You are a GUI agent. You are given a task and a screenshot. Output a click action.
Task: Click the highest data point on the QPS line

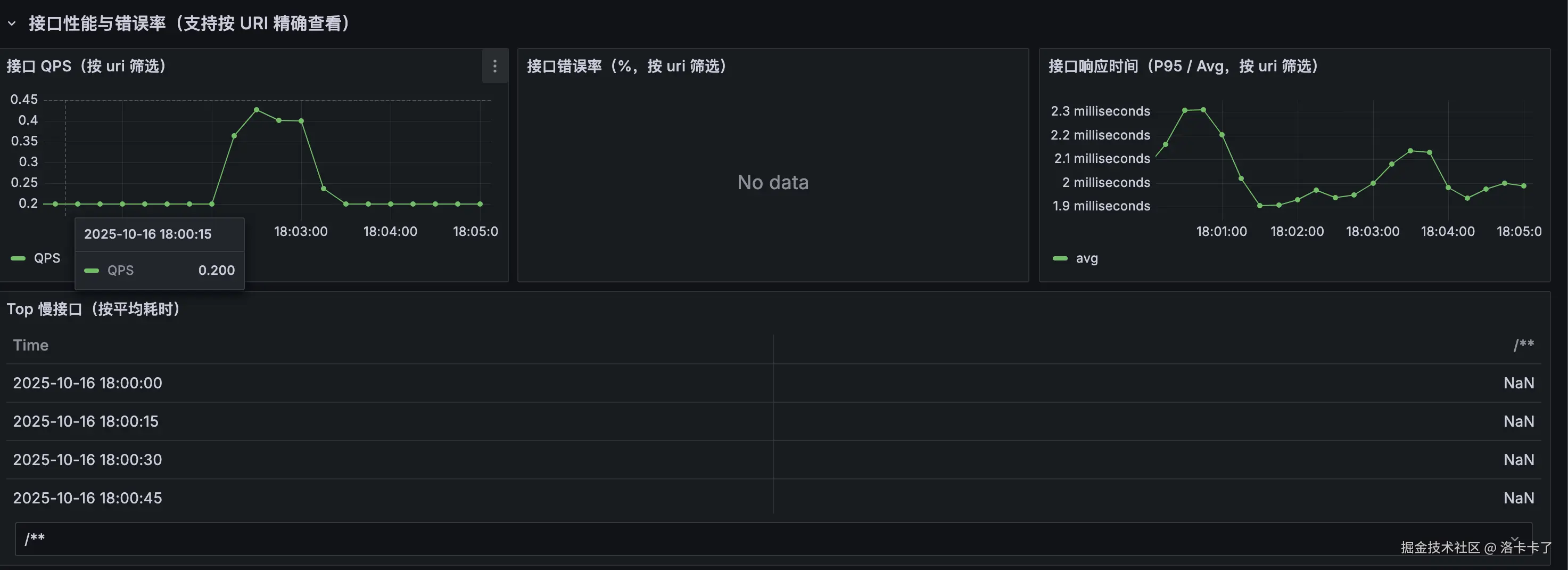[x=256, y=110]
